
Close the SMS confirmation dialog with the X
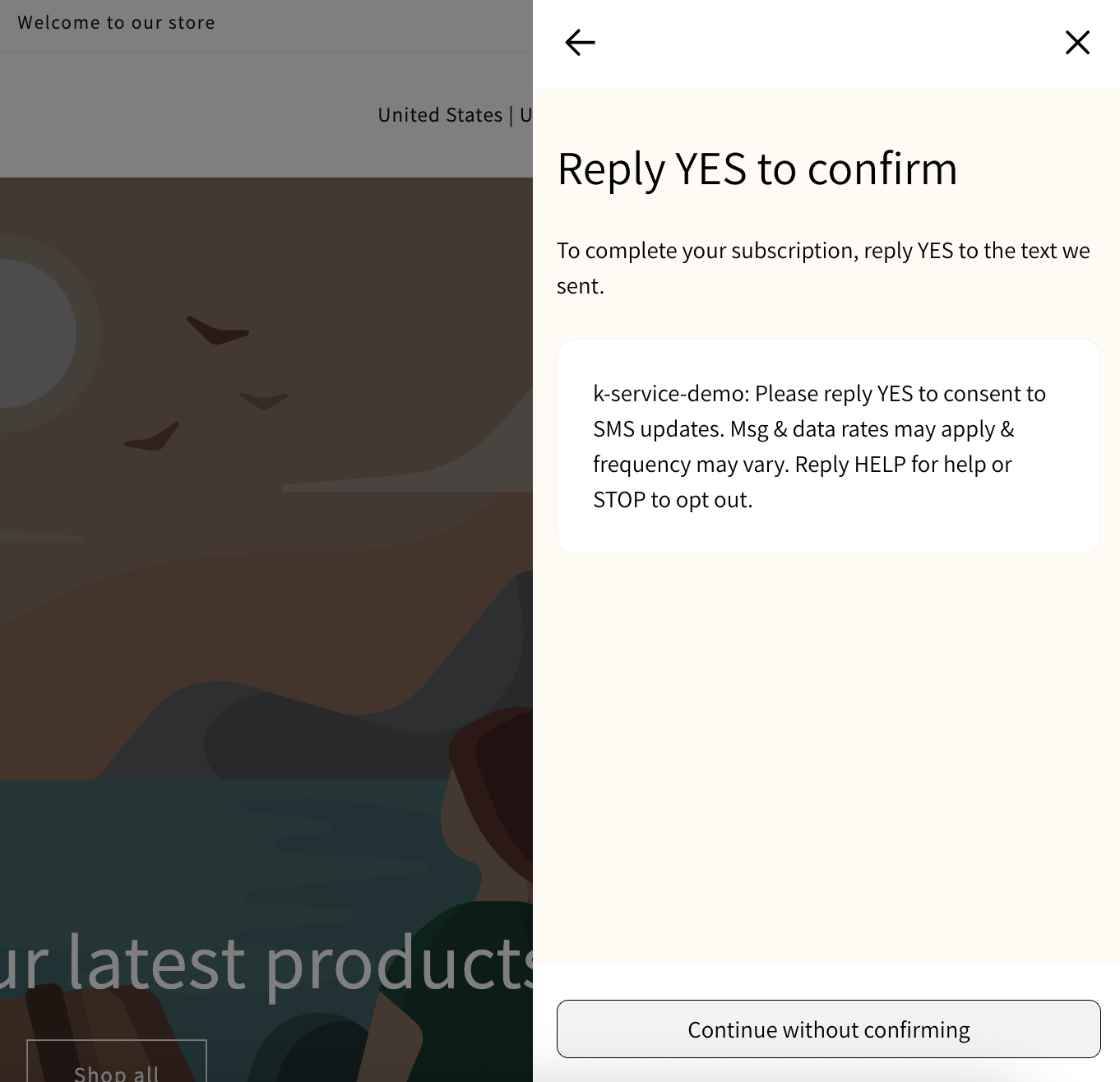(1077, 42)
